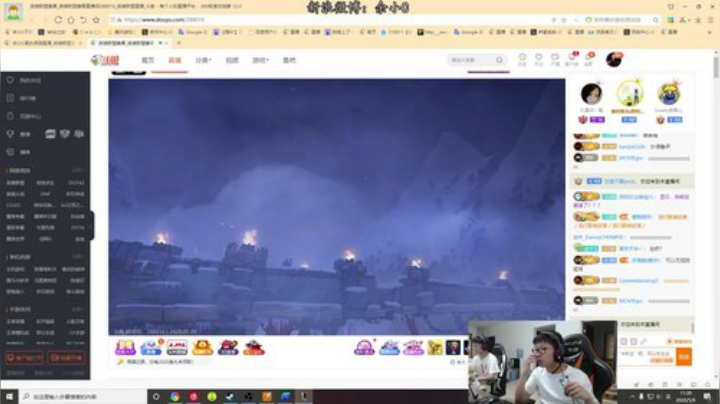The height and width of the screenshot is (404, 720).
Task: Open the followed heart icon in the Douyu header
Action: [x=539, y=57]
